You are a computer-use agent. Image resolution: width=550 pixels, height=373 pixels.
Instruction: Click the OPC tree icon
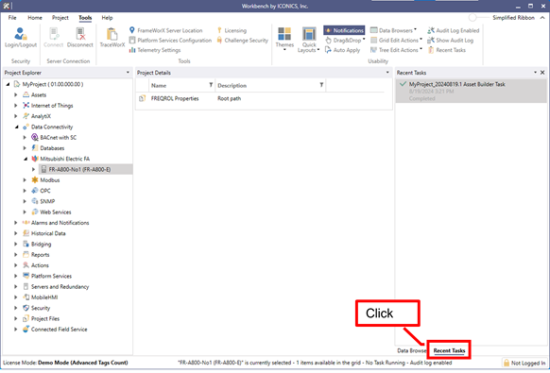coord(35,191)
